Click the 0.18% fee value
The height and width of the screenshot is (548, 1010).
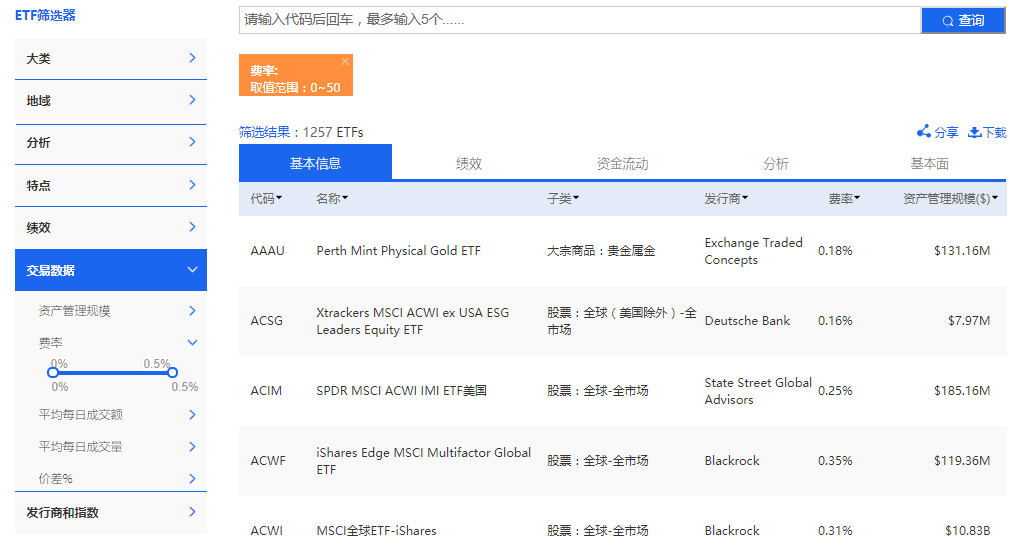point(835,251)
